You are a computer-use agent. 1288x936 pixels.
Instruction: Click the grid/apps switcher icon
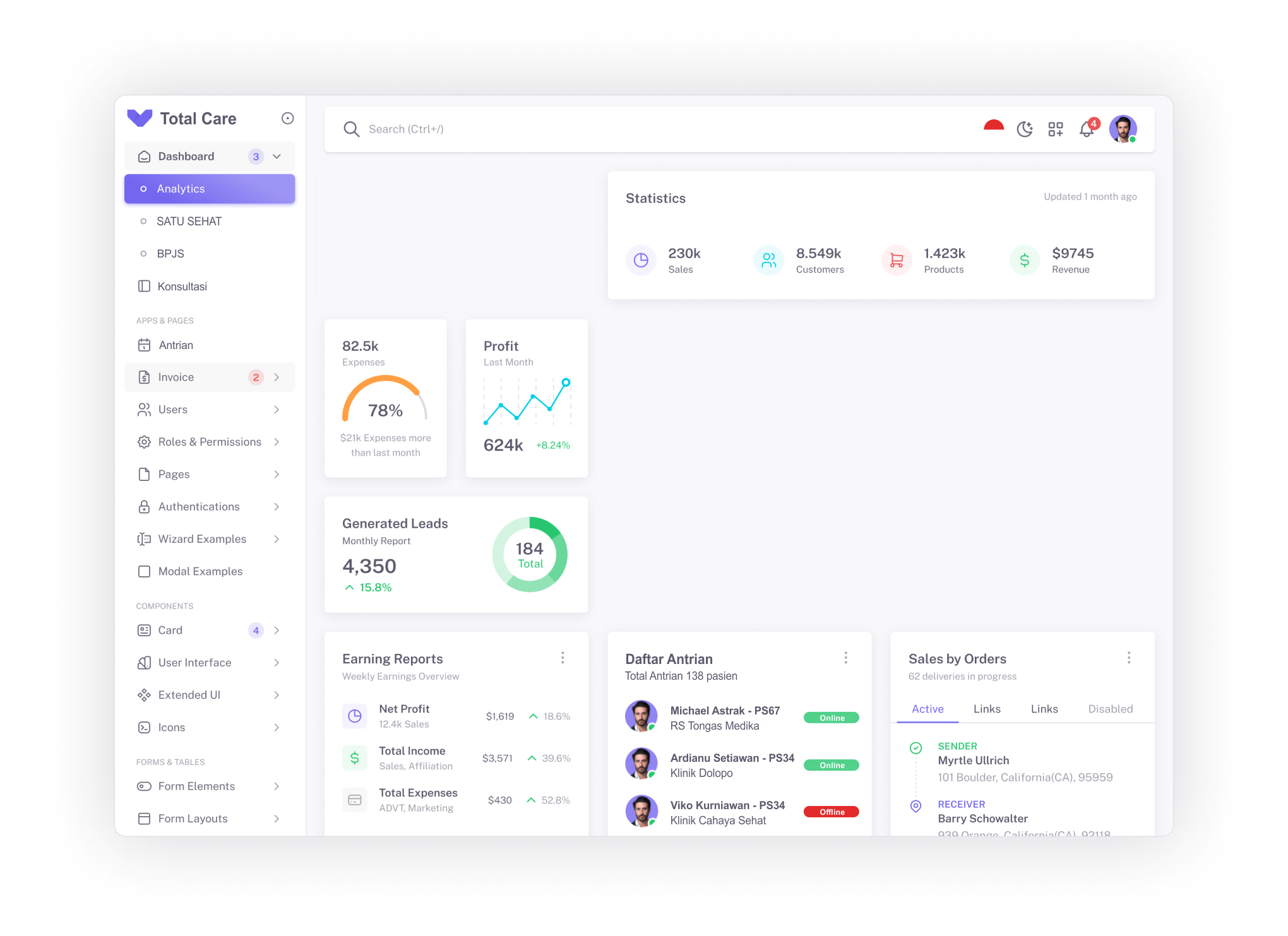point(1057,128)
